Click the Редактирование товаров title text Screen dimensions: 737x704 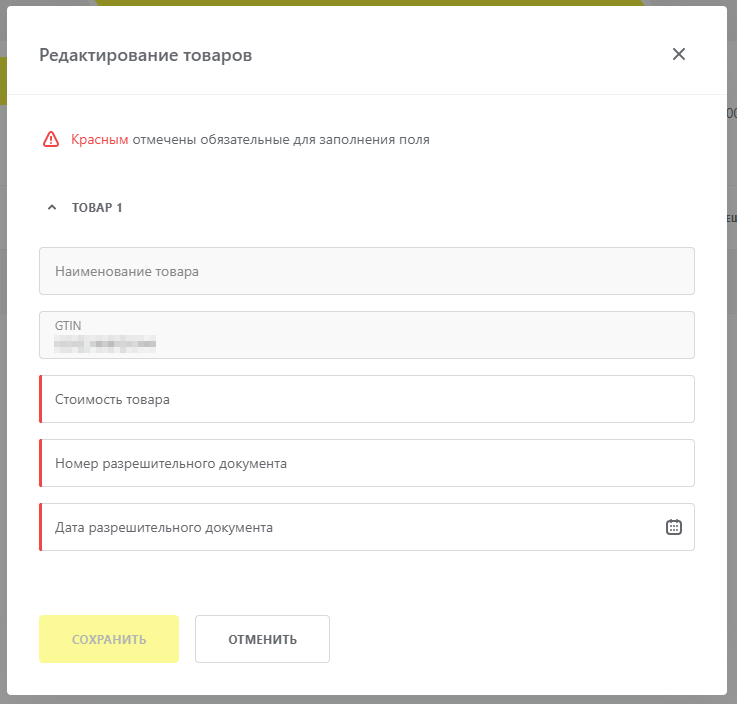(146, 55)
